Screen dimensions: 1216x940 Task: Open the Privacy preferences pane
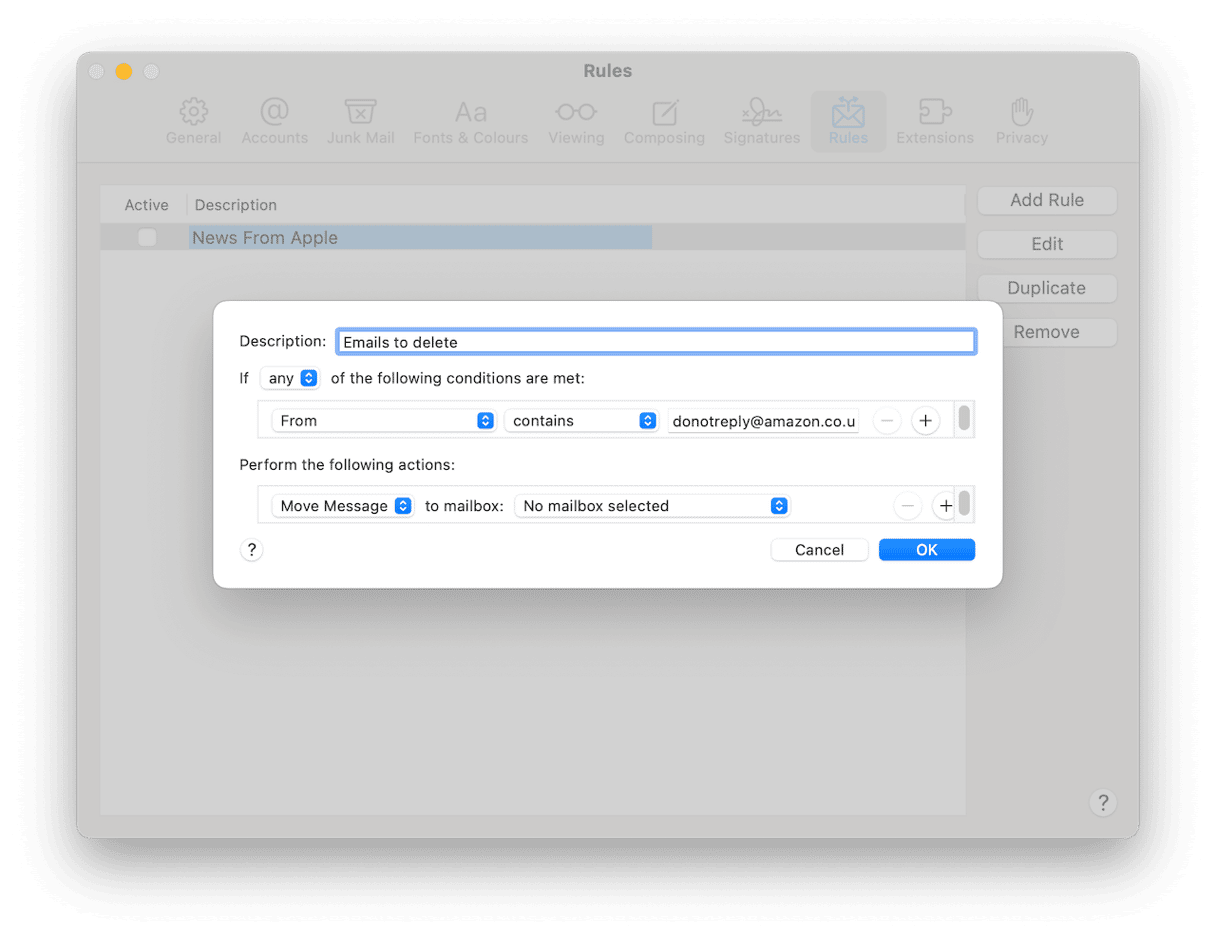tap(1021, 122)
